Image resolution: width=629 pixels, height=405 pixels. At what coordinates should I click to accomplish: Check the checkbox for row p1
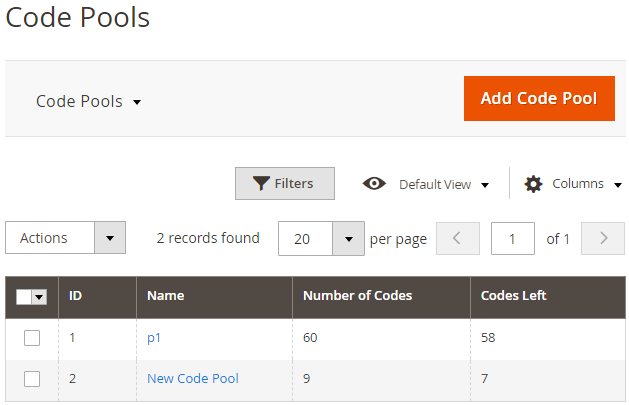(x=32, y=338)
